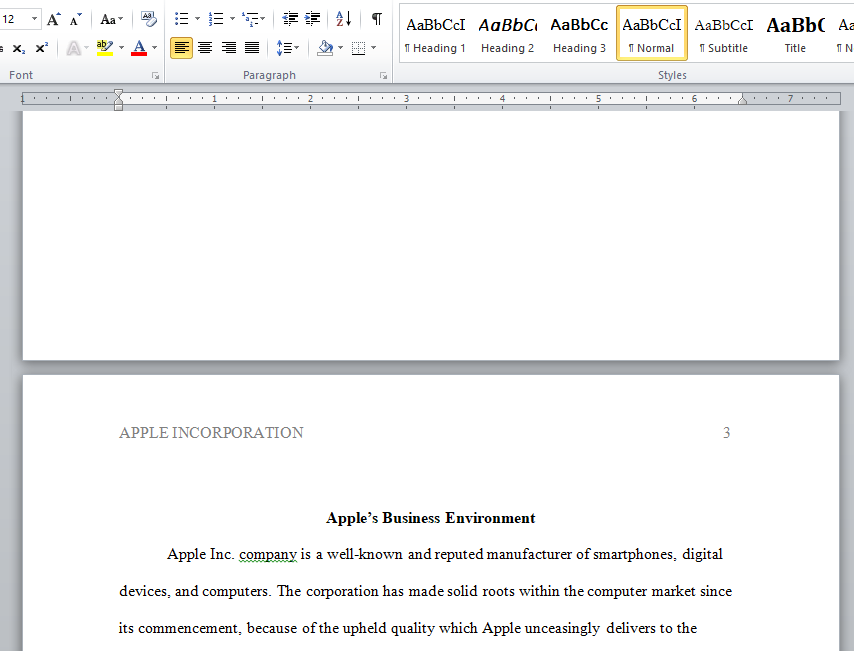This screenshot has width=854, height=651.
Task: Toggle Show/Hide paragraph marks
Action: coord(376,19)
